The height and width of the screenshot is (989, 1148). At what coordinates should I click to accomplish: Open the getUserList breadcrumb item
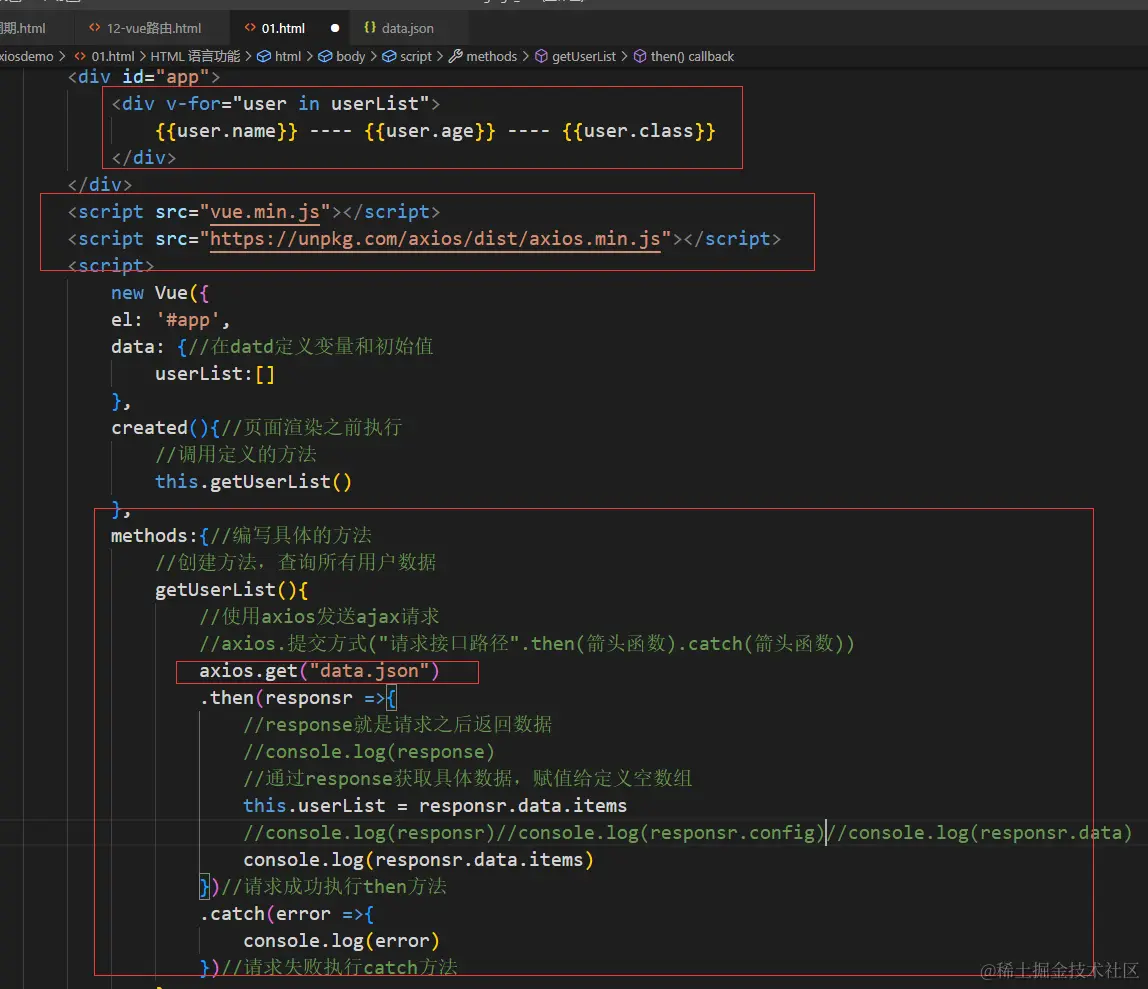[584, 56]
